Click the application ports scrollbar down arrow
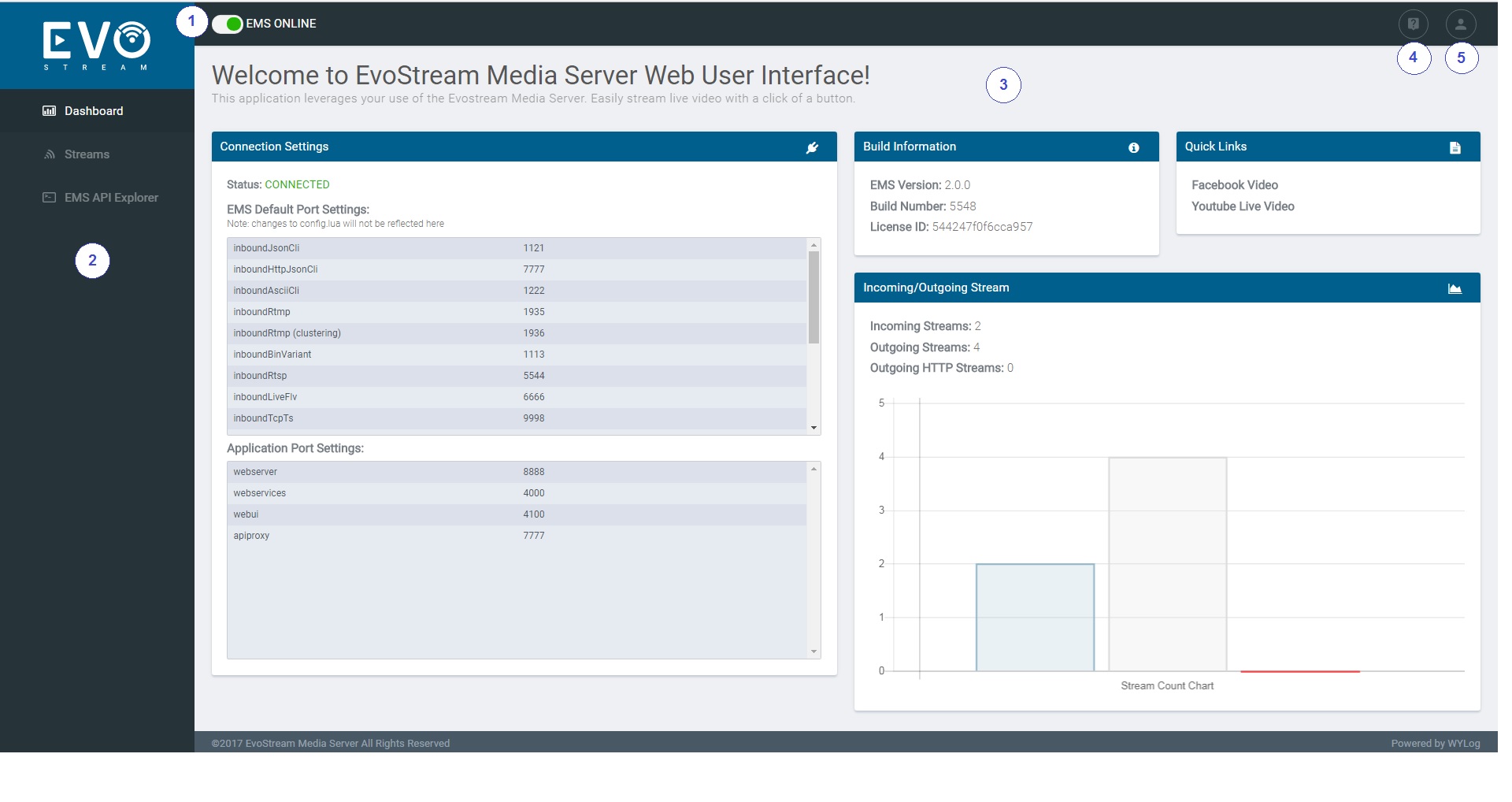The height and width of the screenshot is (802, 1512). pos(813,652)
